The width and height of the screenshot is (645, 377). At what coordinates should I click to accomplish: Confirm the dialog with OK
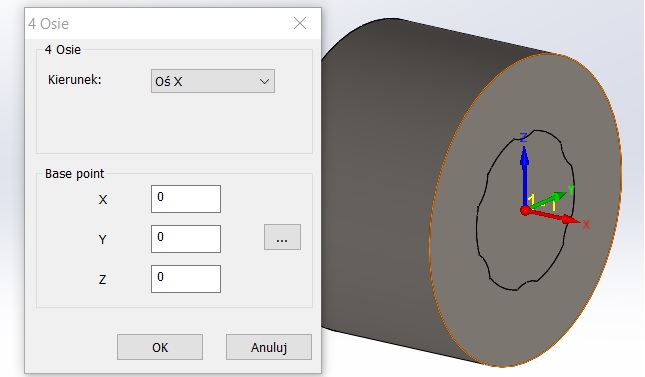point(160,347)
